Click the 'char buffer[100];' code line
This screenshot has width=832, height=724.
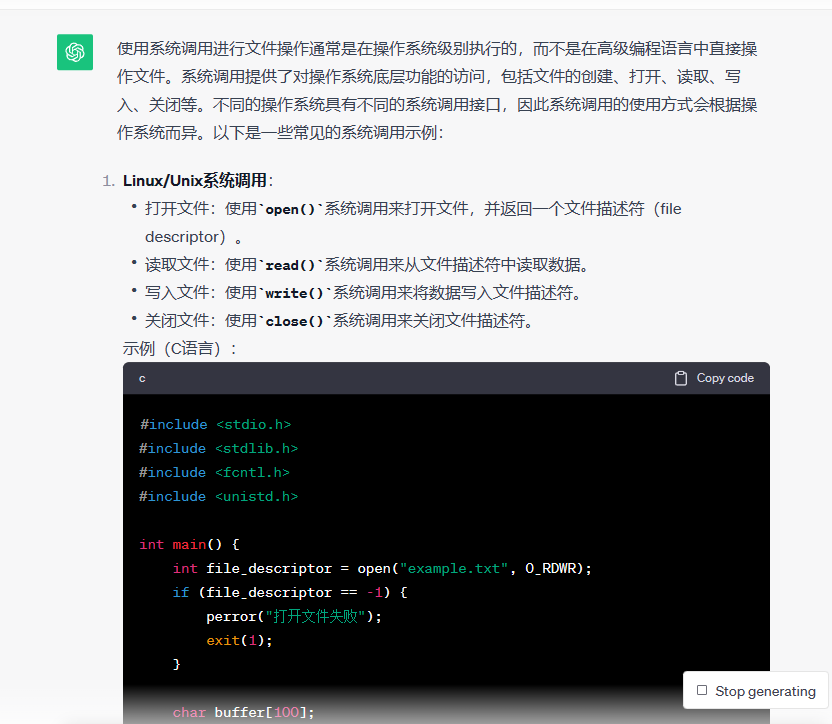point(244,712)
